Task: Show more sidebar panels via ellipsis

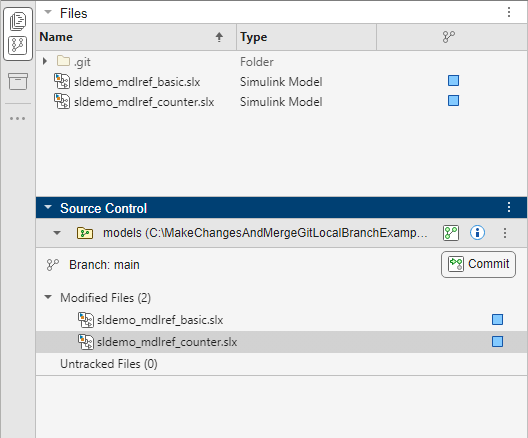Action: 18,119
